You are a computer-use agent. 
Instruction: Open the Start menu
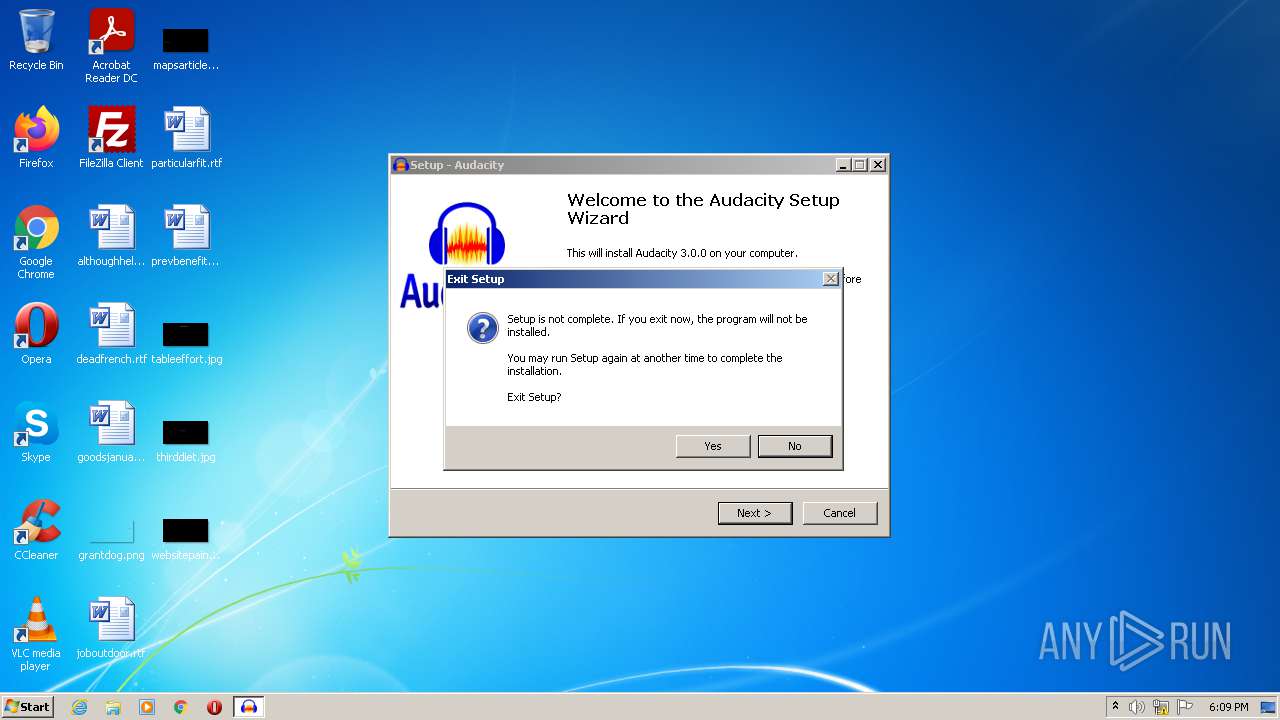[28, 707]
